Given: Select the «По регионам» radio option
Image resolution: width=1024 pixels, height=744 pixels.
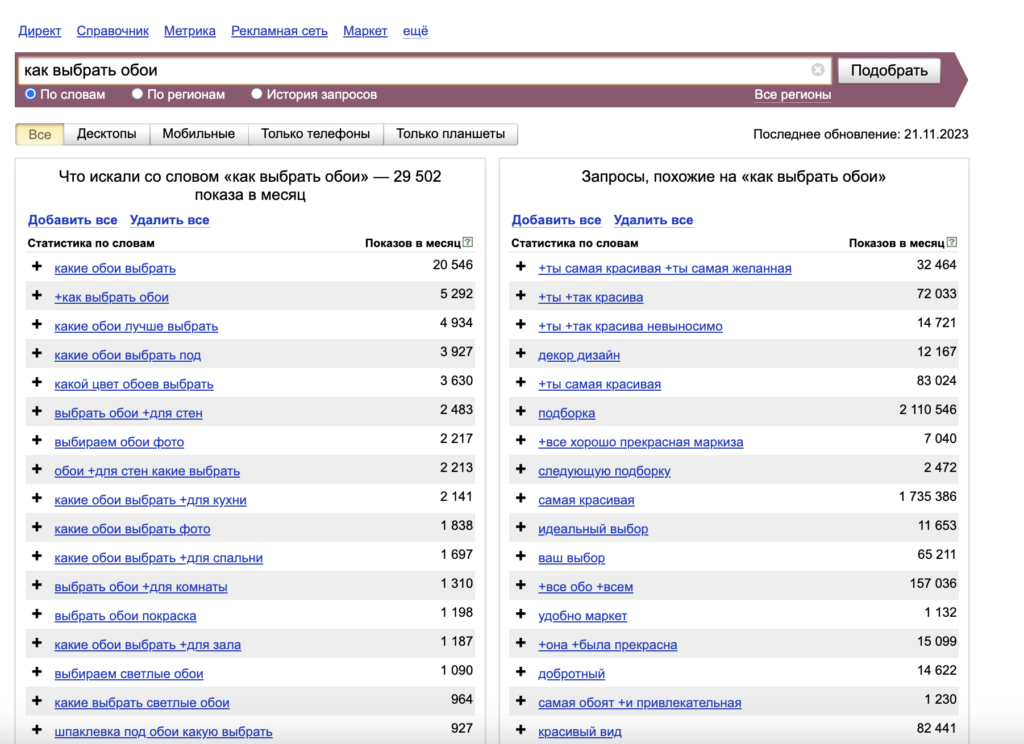Looking at the screenshot, I should point(138,94).
